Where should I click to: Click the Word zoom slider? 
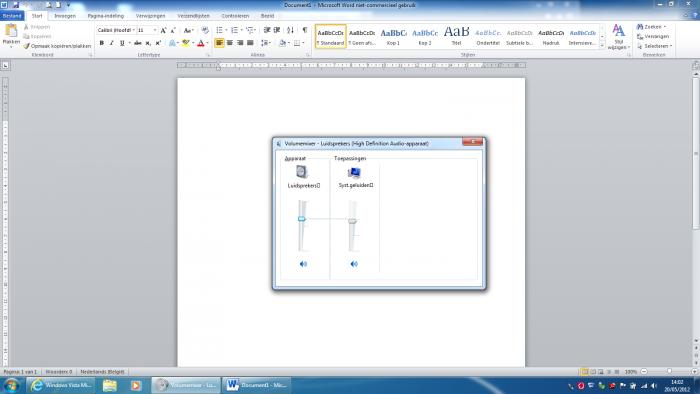669,371
